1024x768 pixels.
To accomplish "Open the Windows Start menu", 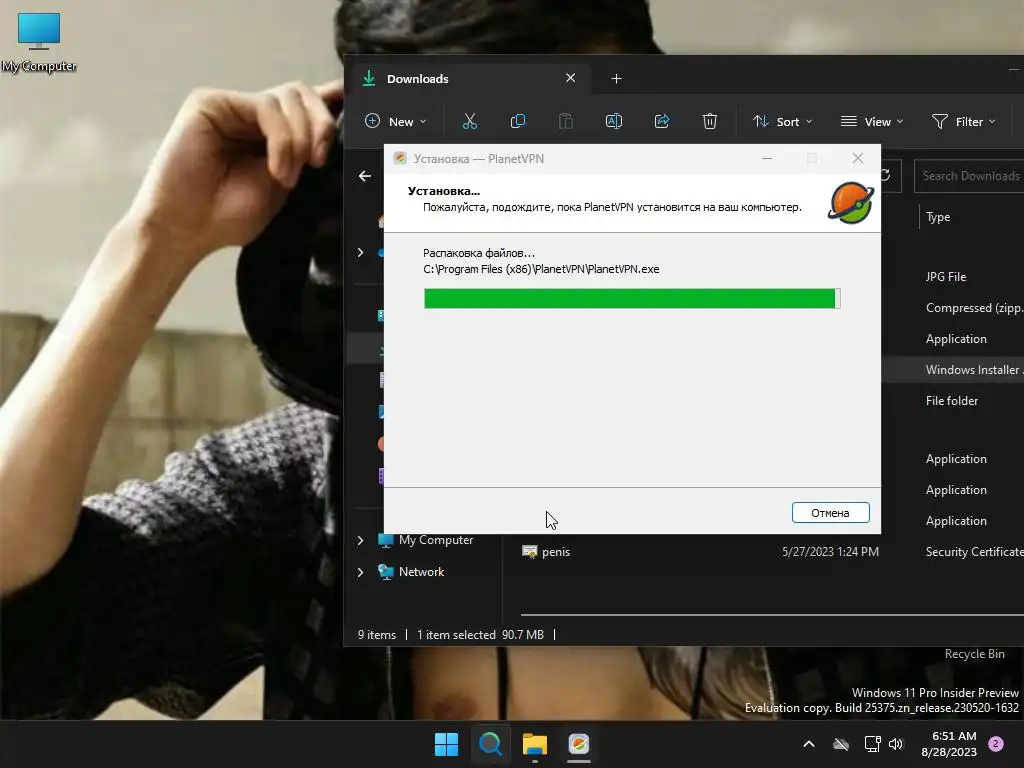I will [x=447, y=744].
